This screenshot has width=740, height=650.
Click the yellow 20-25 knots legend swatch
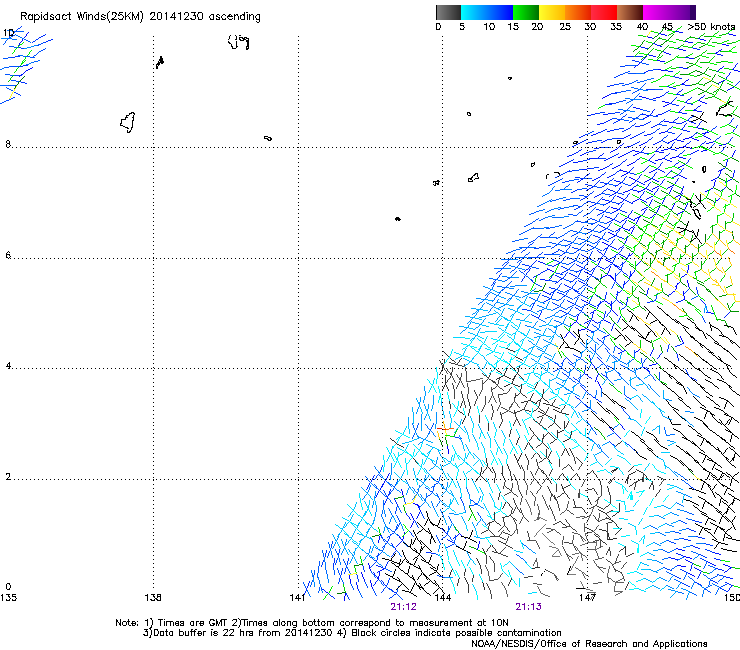coord(552,12)
